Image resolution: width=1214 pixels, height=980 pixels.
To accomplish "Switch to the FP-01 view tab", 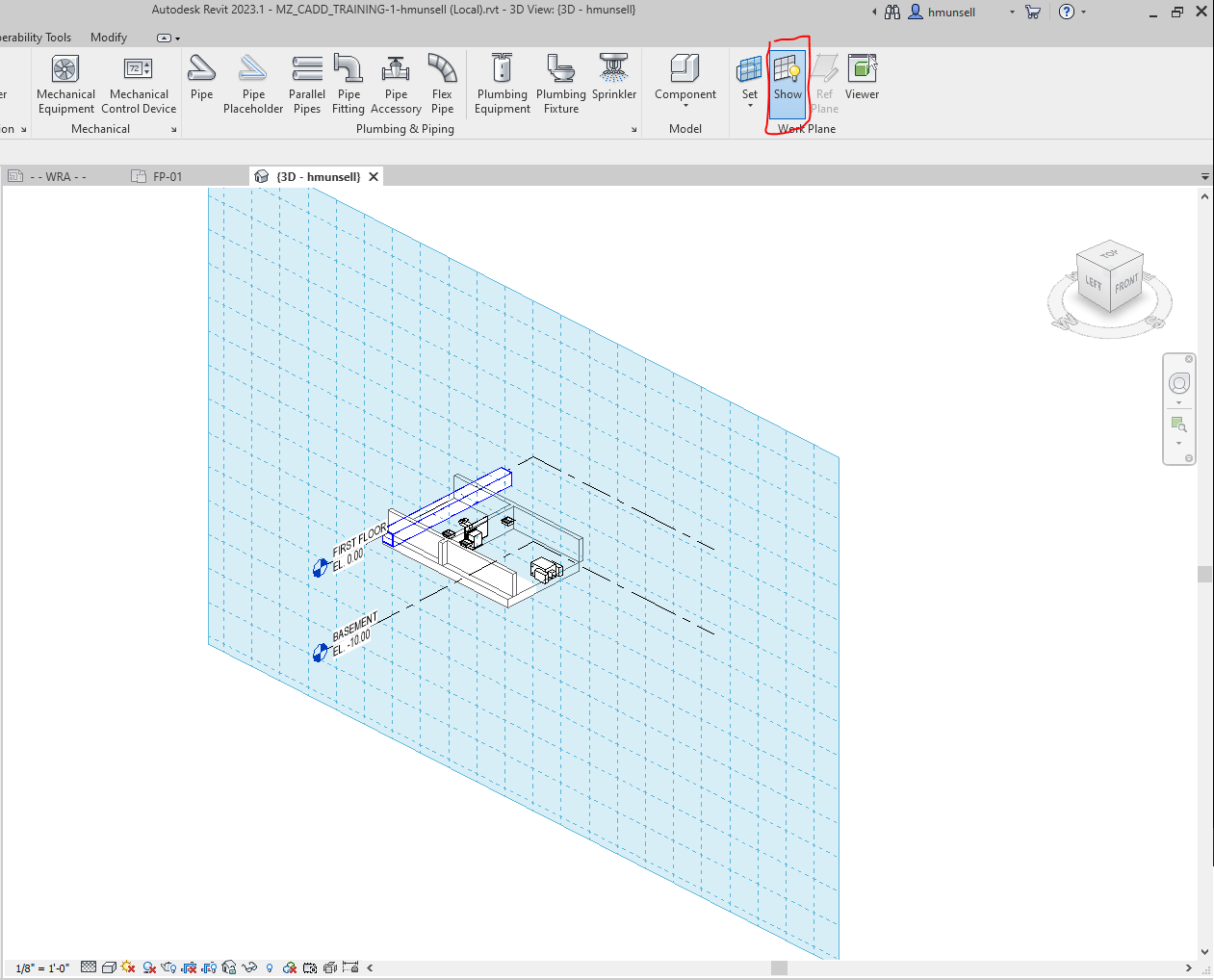I will 168,177.
